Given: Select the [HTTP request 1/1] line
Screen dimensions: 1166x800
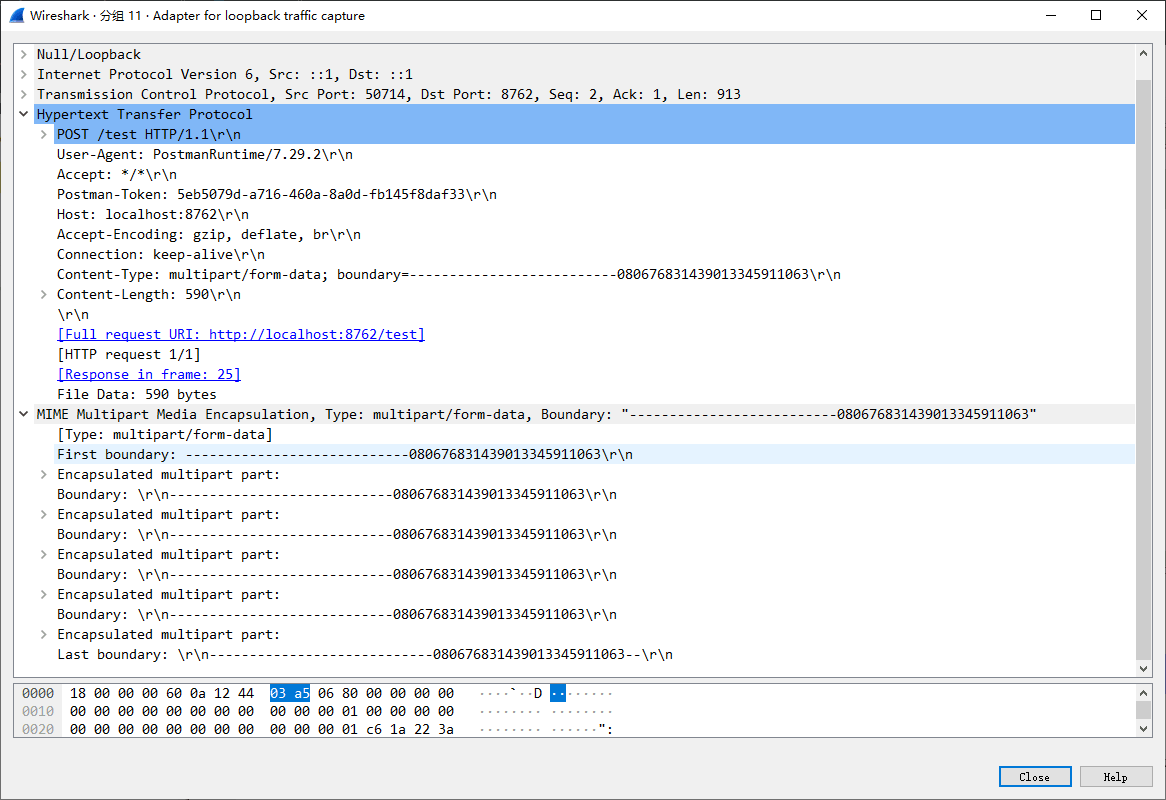Looking at the screenshot, I should [x=129, y=355].
